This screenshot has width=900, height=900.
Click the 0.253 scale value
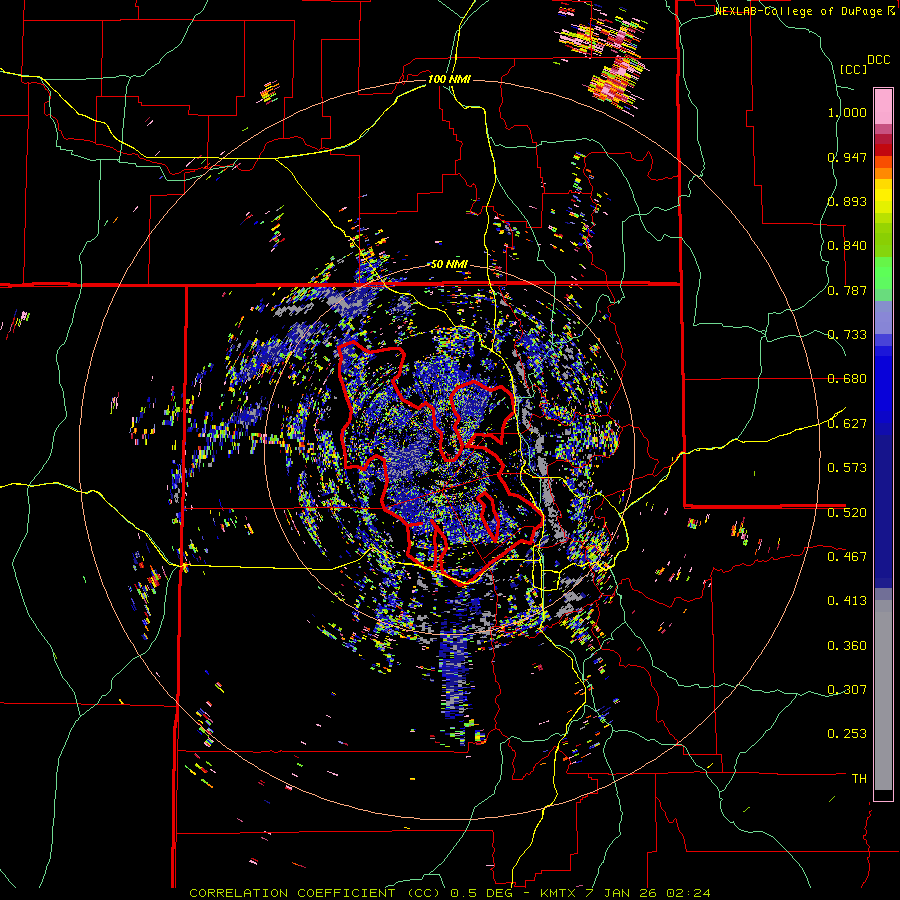847,734
